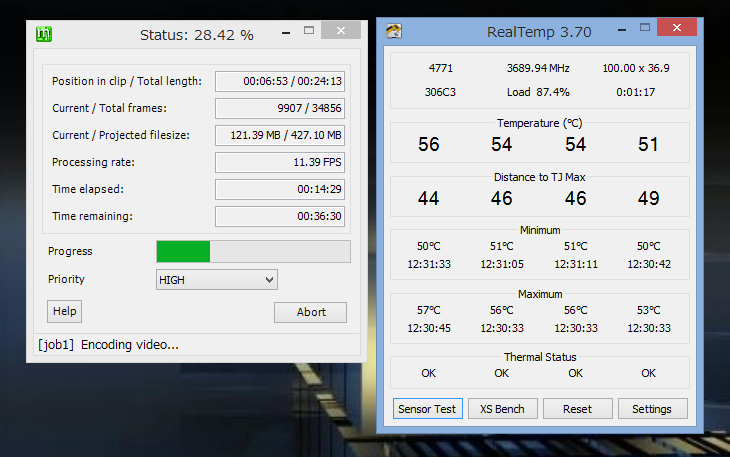Click the Distance to TJ Max value 44

click(428, 198)
